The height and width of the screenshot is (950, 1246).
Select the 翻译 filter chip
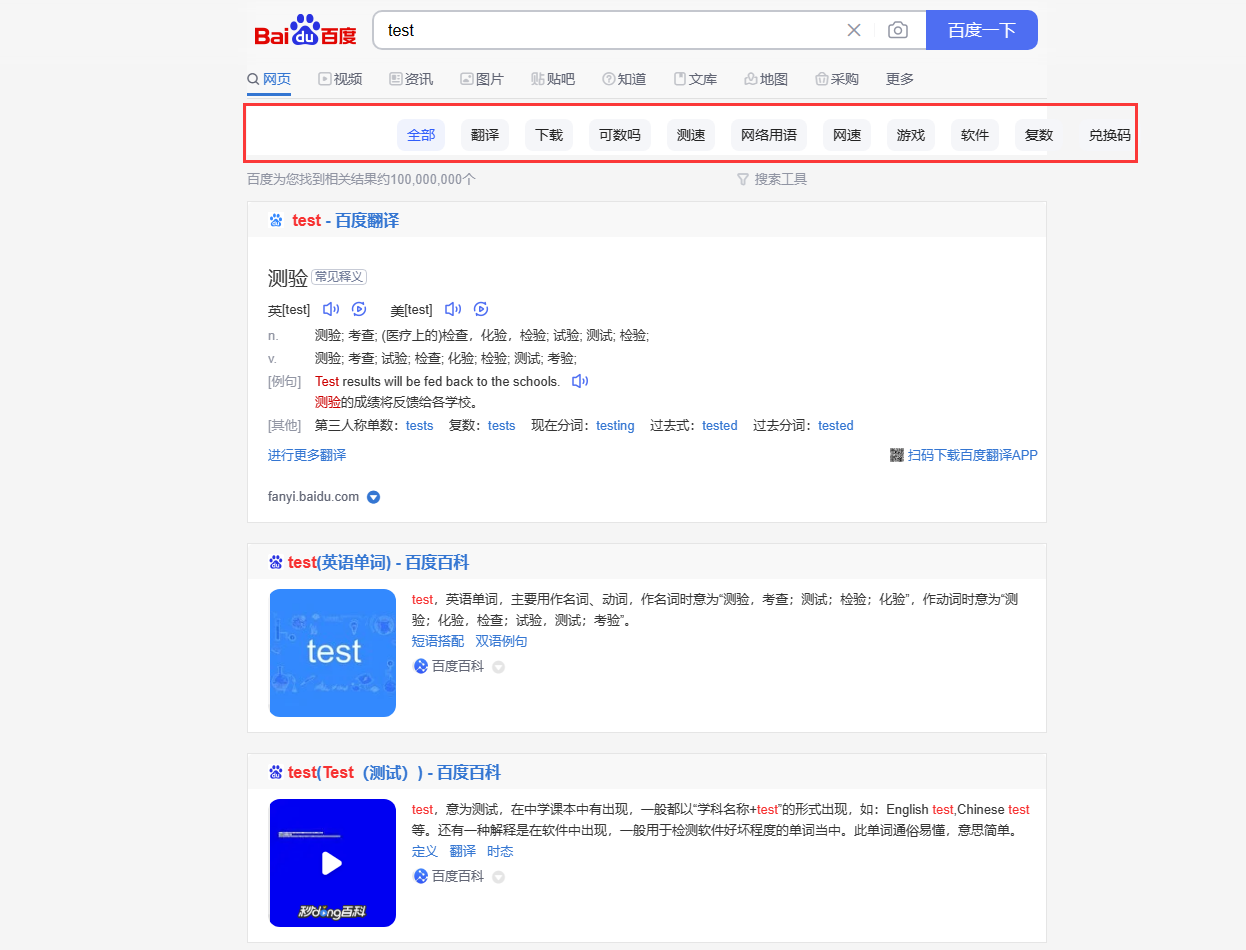point(484,134)
